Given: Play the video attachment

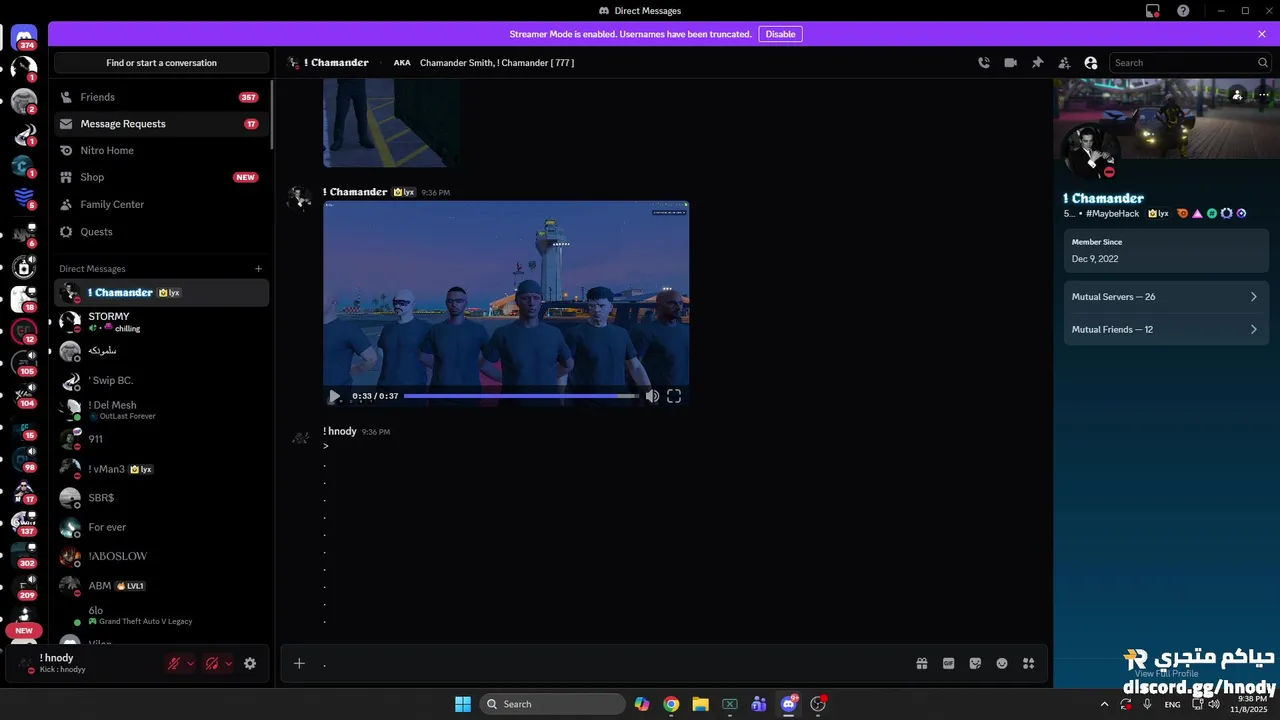Looking at the screenshot, I should click(x=335, y=396).
